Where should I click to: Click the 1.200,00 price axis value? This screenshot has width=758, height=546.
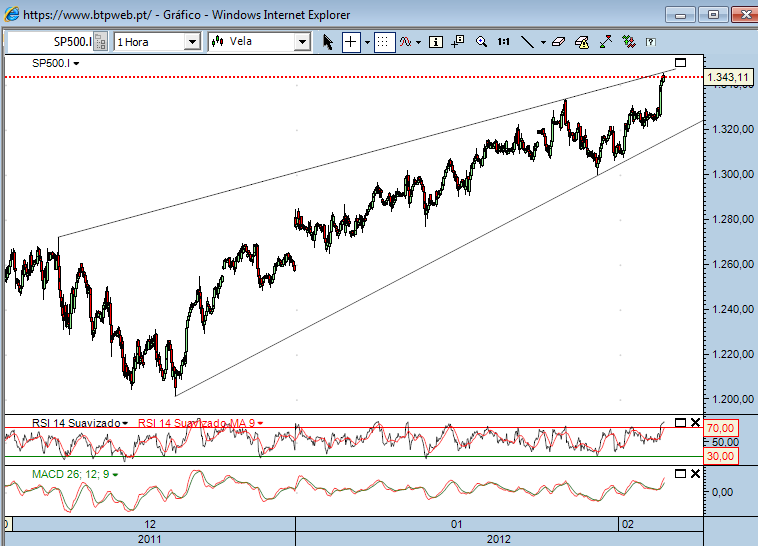pos(733,399)
